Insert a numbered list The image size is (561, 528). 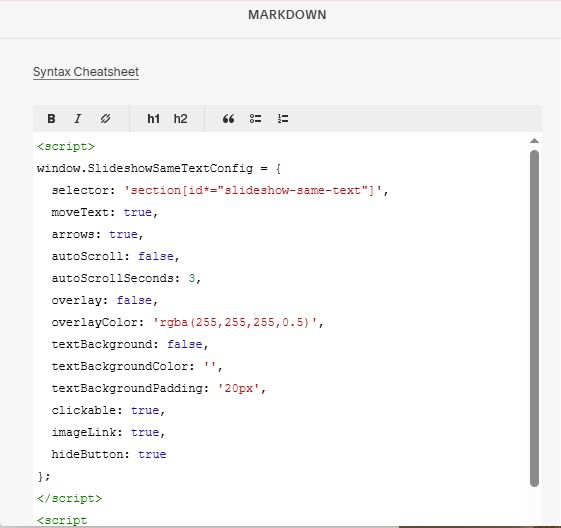tap(283, 118)
